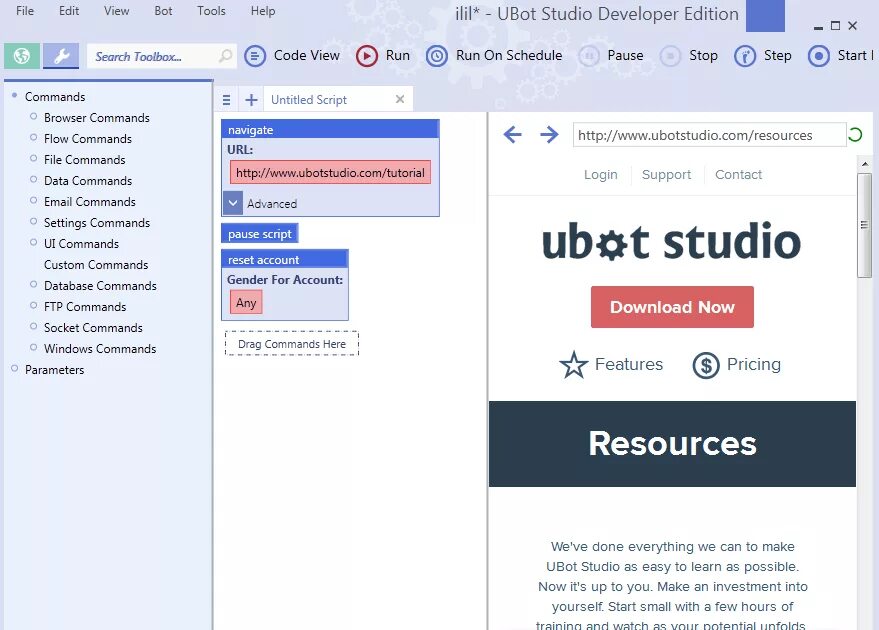Expand Windows Commands

click(34, 347)
